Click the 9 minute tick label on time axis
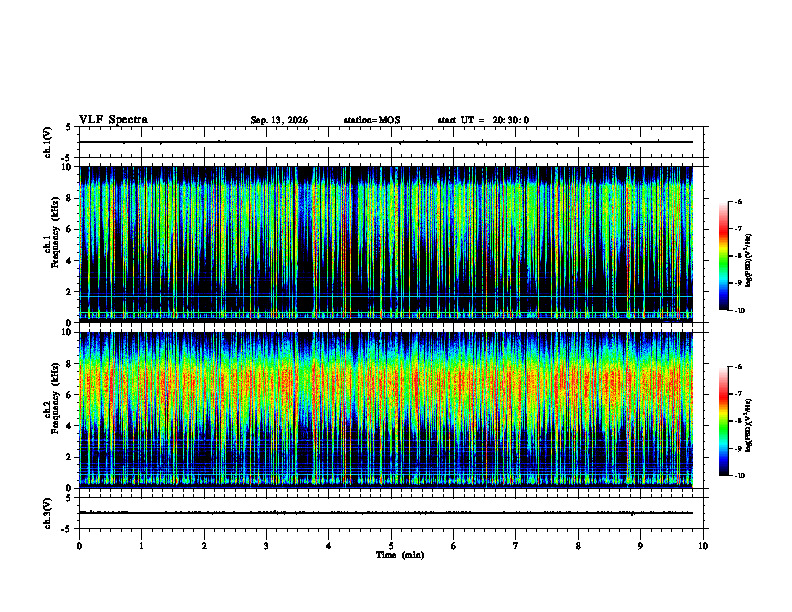The height and width of the screenshot is (612, 792). point(641,546)
